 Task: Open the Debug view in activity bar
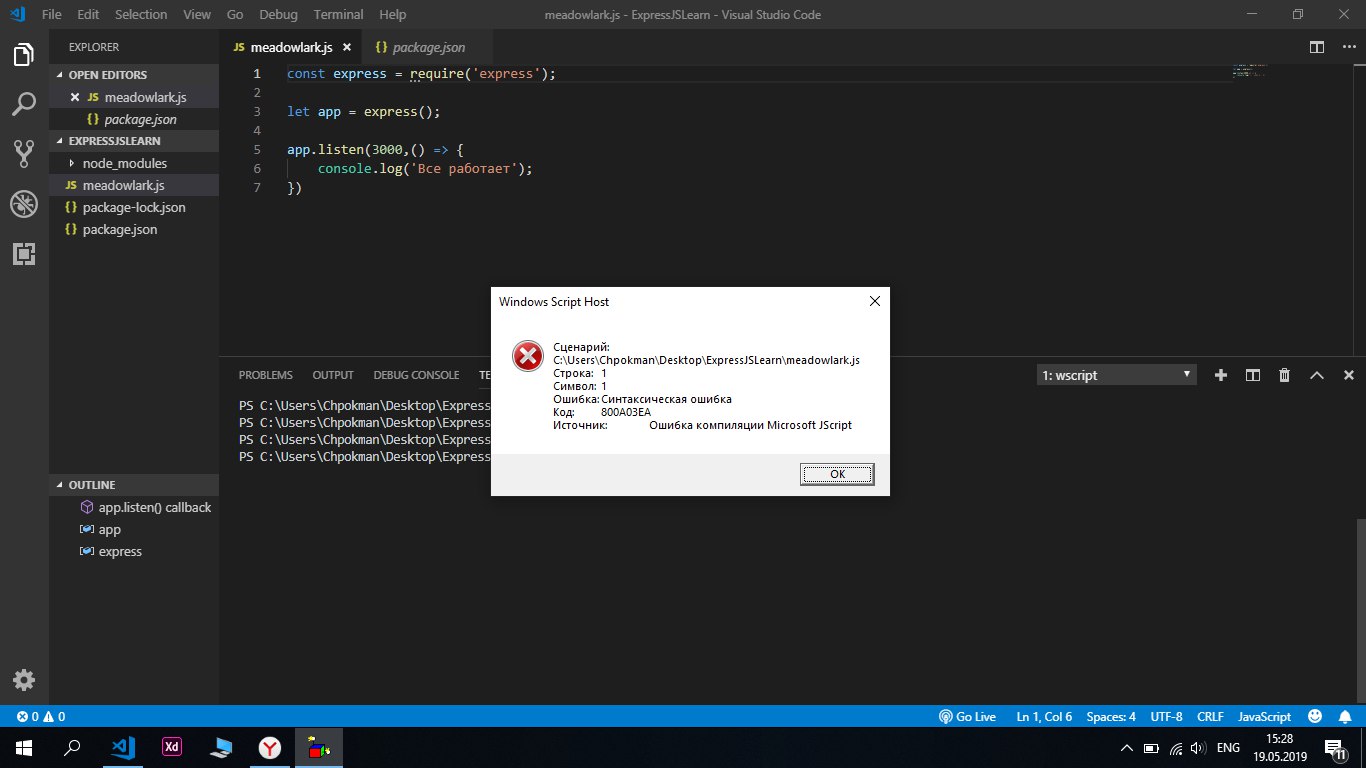click(x=24, y=204)
